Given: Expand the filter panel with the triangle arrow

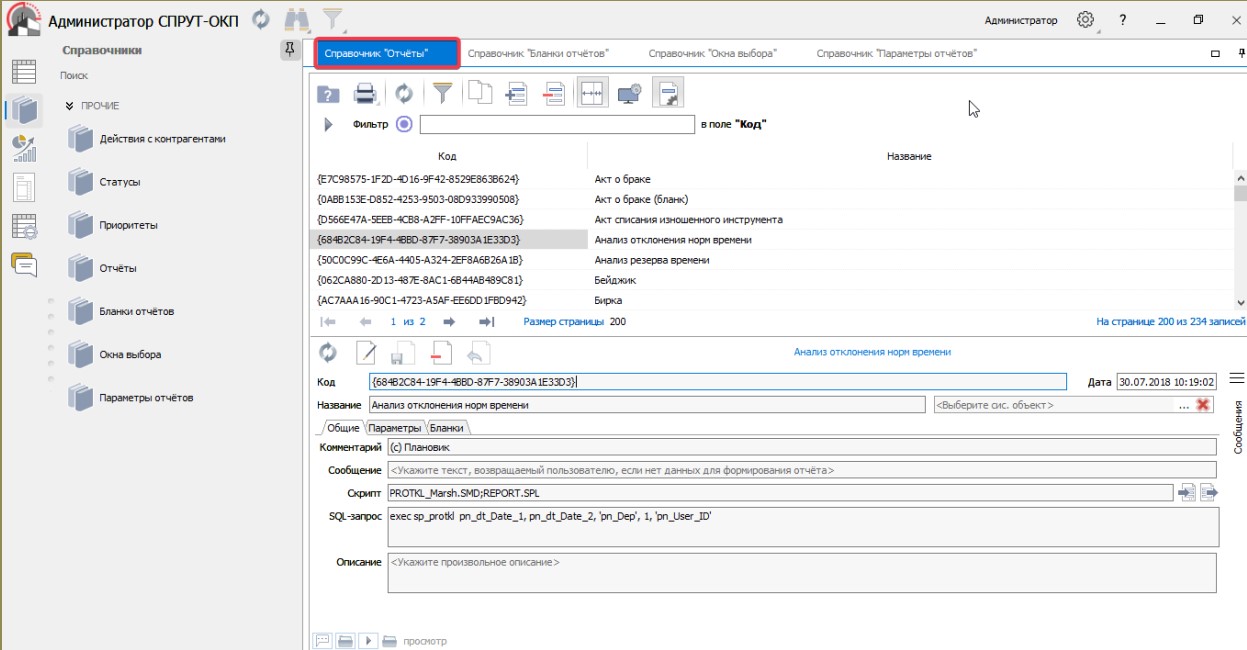Looking at the screenshot, I should [x=328, y=125].
